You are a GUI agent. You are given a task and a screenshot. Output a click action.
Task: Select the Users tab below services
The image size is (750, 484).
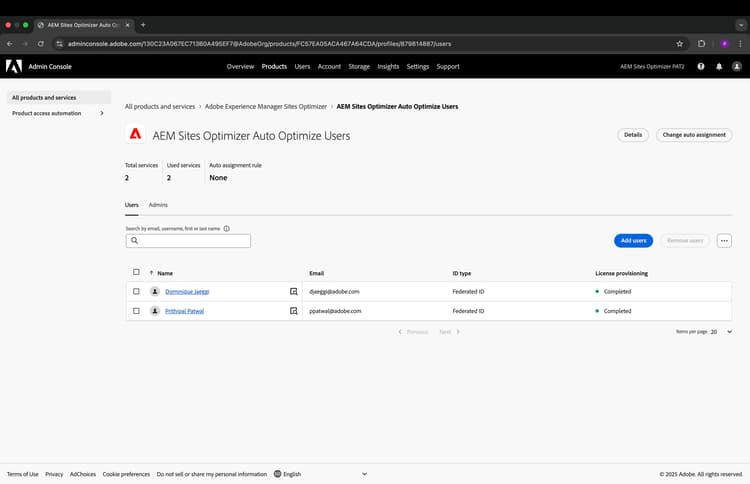tap(132, 205)
